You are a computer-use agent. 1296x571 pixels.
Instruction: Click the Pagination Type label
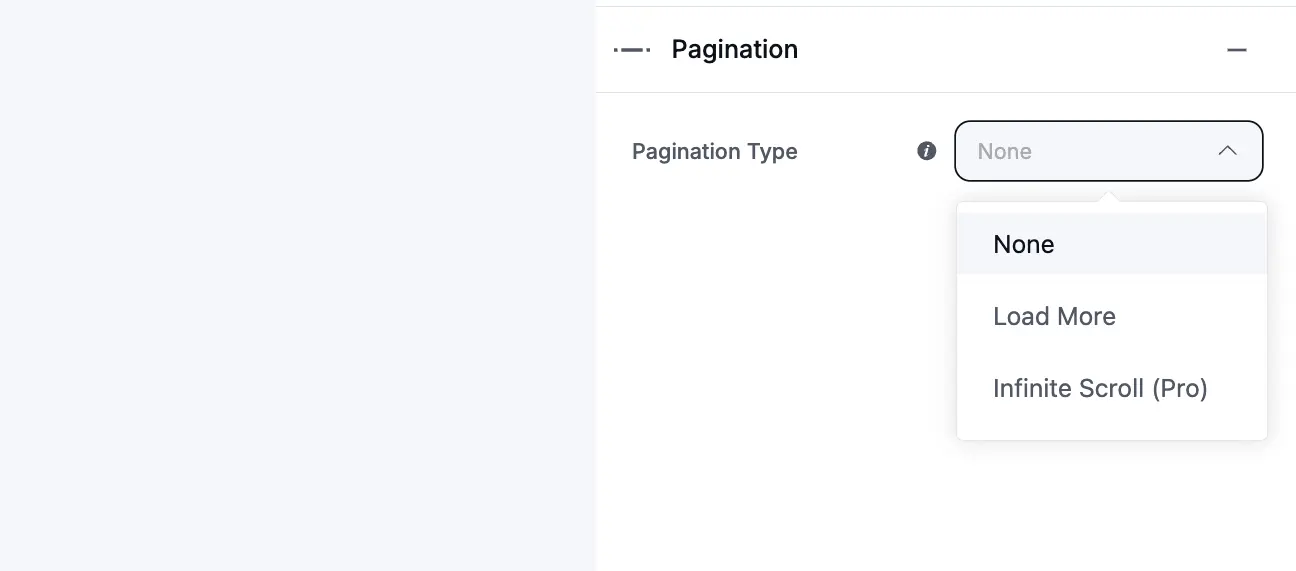tap(714, 152)
